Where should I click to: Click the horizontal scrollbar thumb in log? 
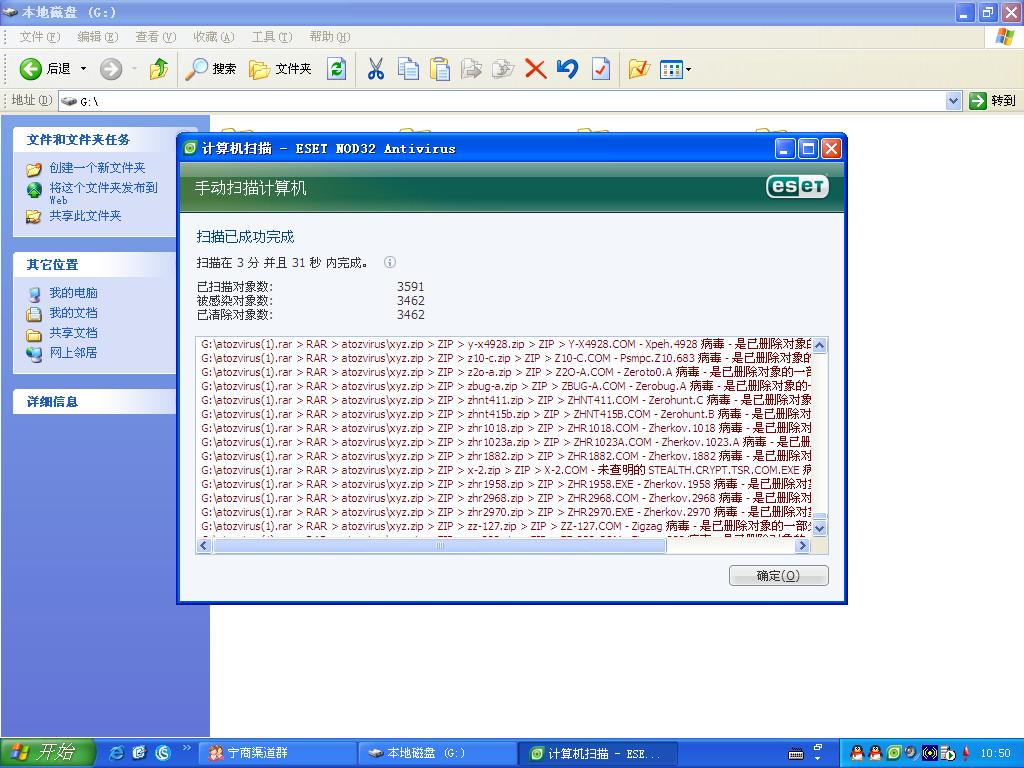point(440,545)
